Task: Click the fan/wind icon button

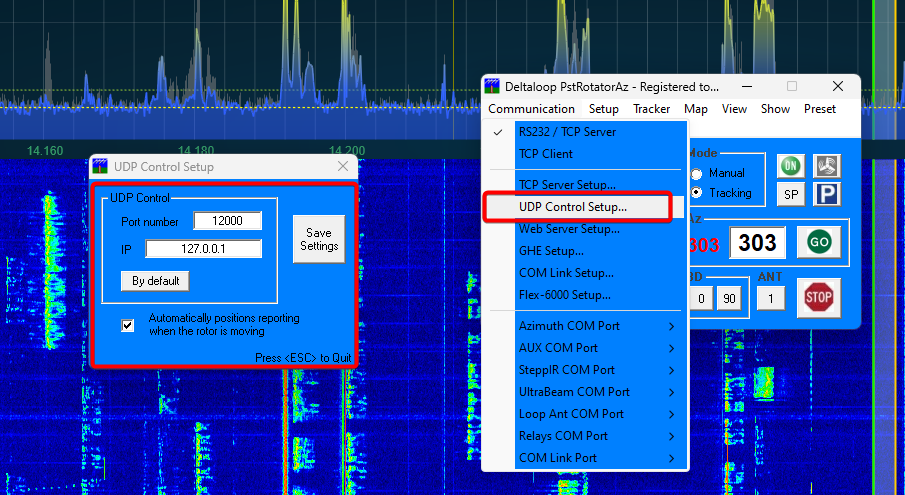Action: [825, 166]
